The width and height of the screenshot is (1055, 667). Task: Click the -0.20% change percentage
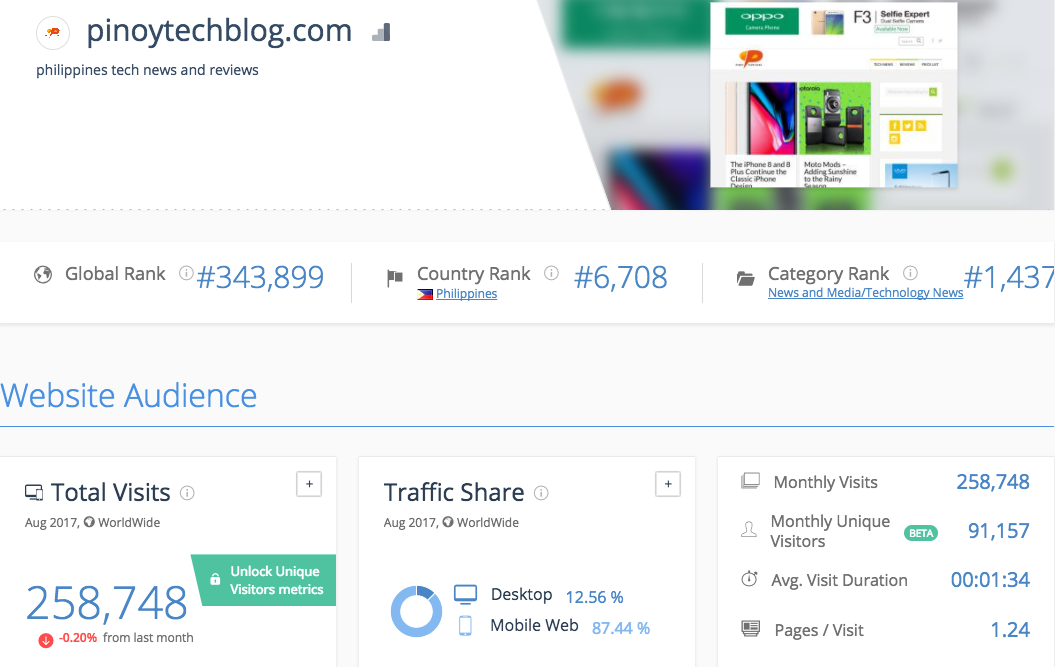pos(78,637)
